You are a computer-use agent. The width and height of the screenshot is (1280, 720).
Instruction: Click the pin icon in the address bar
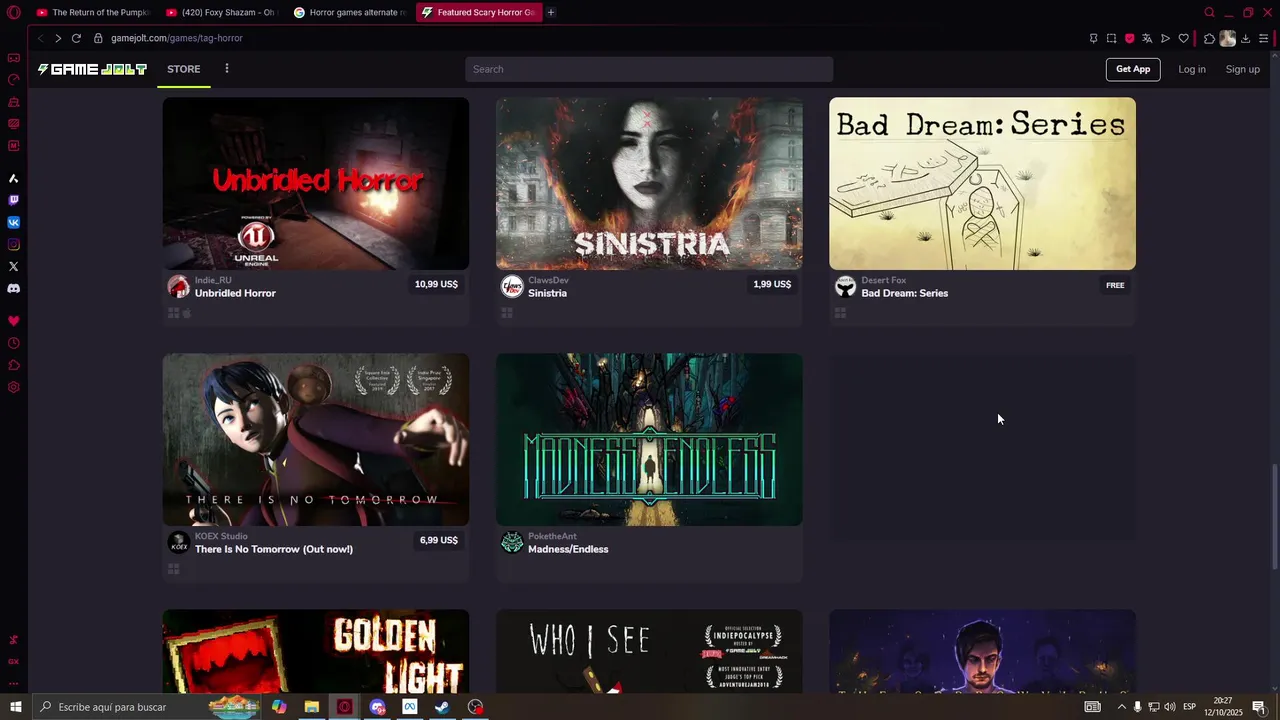tap(1093, 38)
